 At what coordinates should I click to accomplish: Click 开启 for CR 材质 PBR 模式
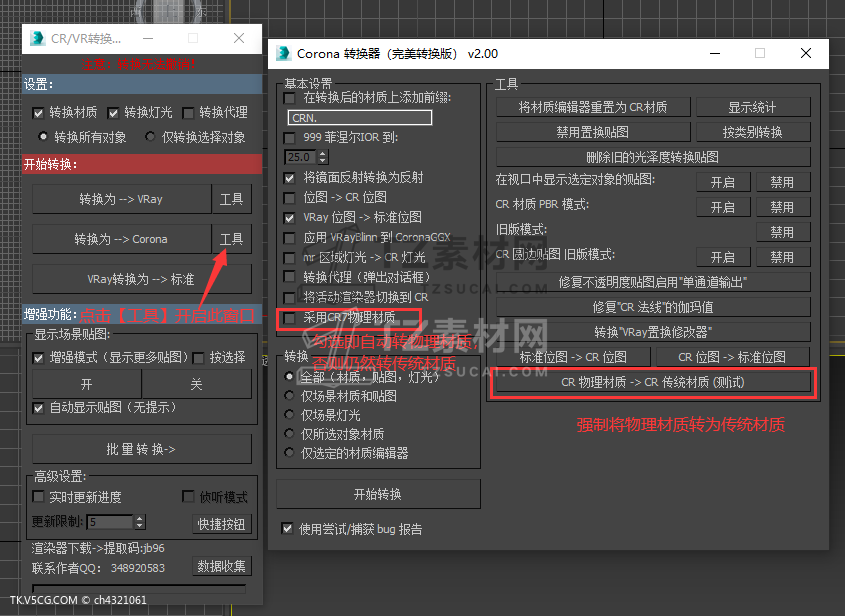tap(723, 207)
